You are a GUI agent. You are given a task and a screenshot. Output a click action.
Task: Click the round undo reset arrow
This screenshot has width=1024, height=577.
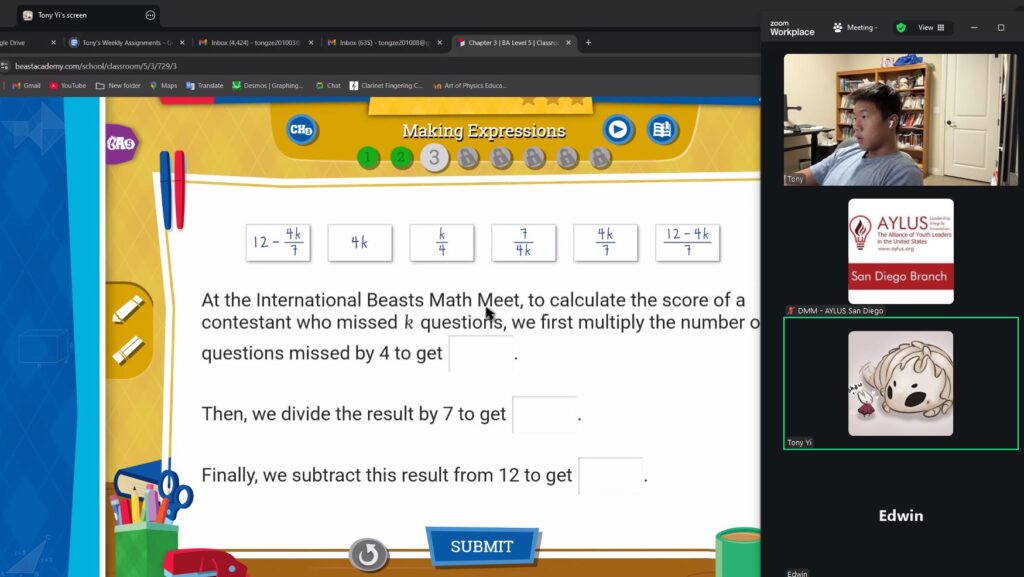point(368,554)
